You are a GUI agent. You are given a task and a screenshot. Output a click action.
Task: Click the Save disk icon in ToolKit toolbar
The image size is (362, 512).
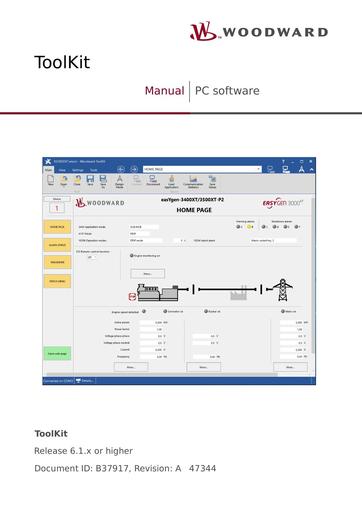coord(90,180)
